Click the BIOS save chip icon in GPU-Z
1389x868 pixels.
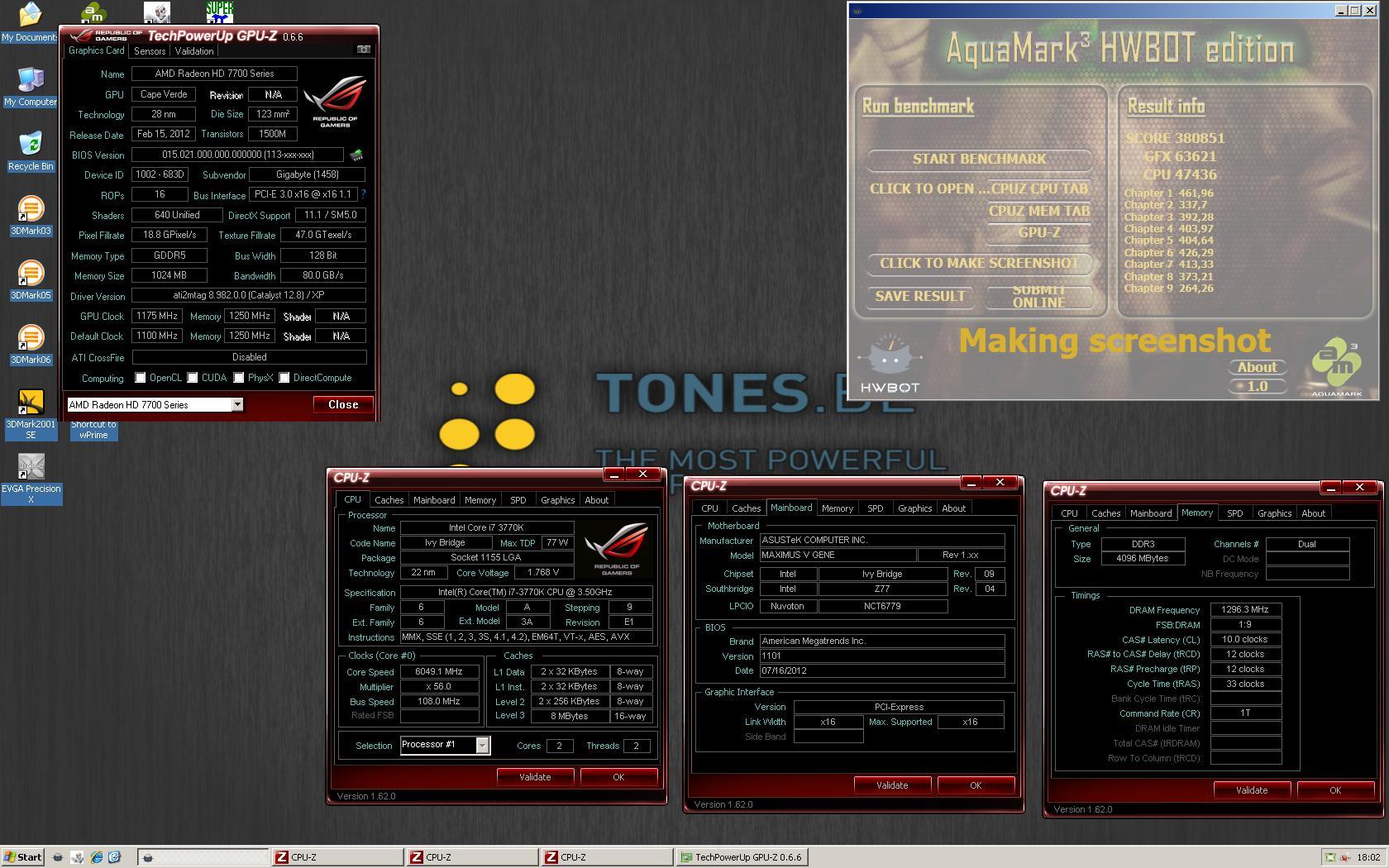[x=356, y=155]
